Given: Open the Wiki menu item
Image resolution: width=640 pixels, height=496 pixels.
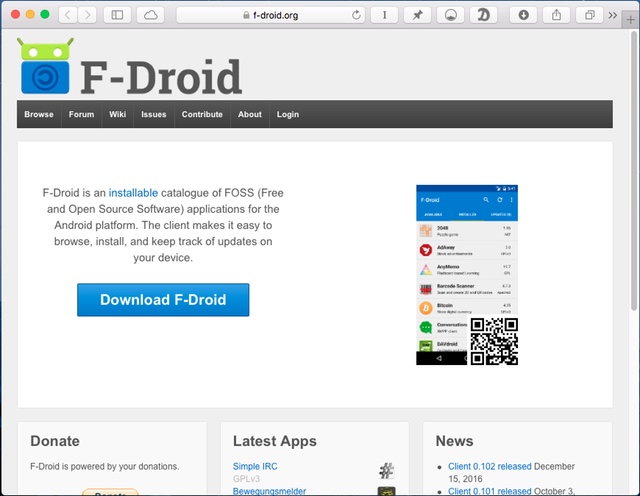Looking at the screenshot, I should tap(117, 114).
